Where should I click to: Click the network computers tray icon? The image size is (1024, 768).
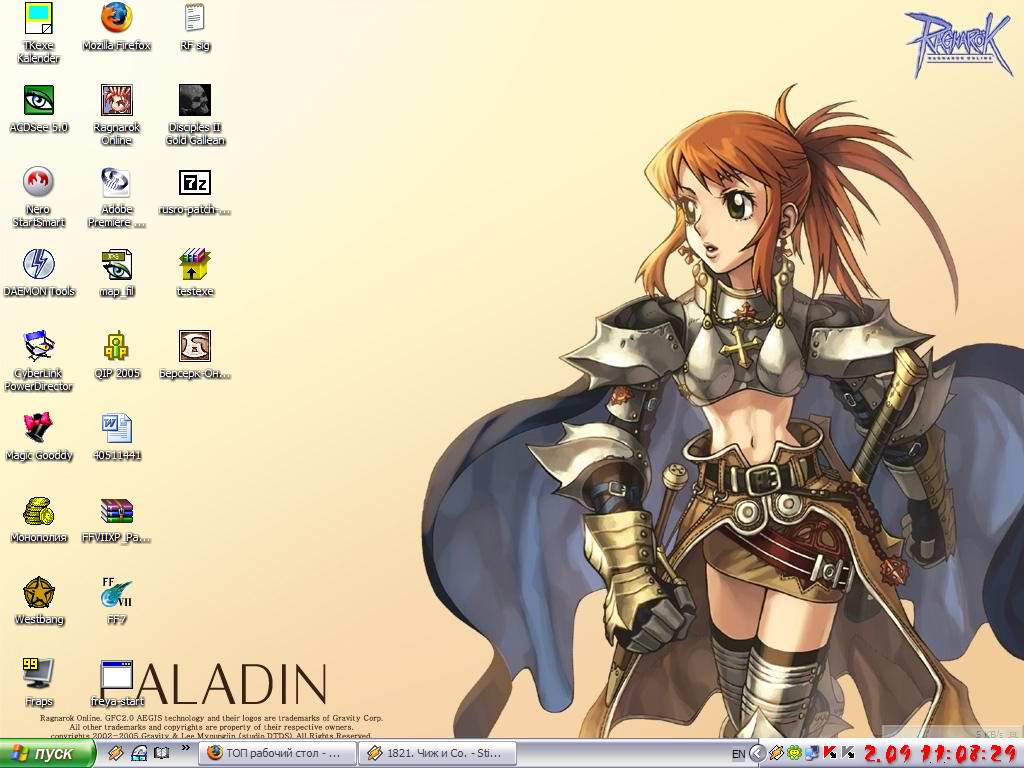coord(812,754)
